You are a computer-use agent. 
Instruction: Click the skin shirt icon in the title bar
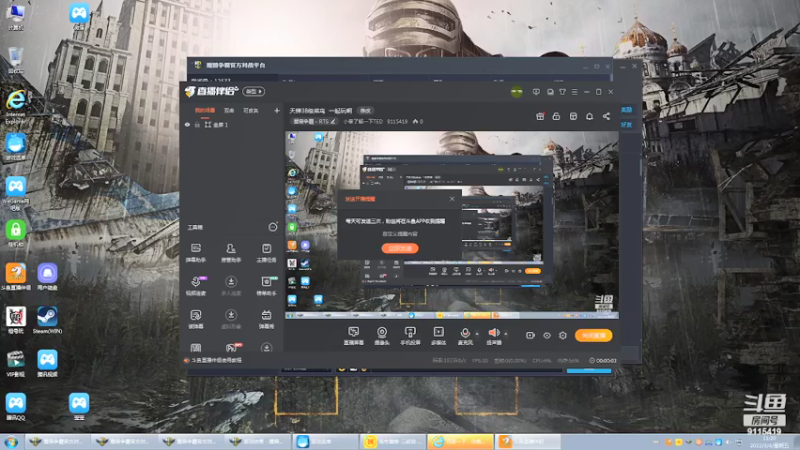coord(562,92)
